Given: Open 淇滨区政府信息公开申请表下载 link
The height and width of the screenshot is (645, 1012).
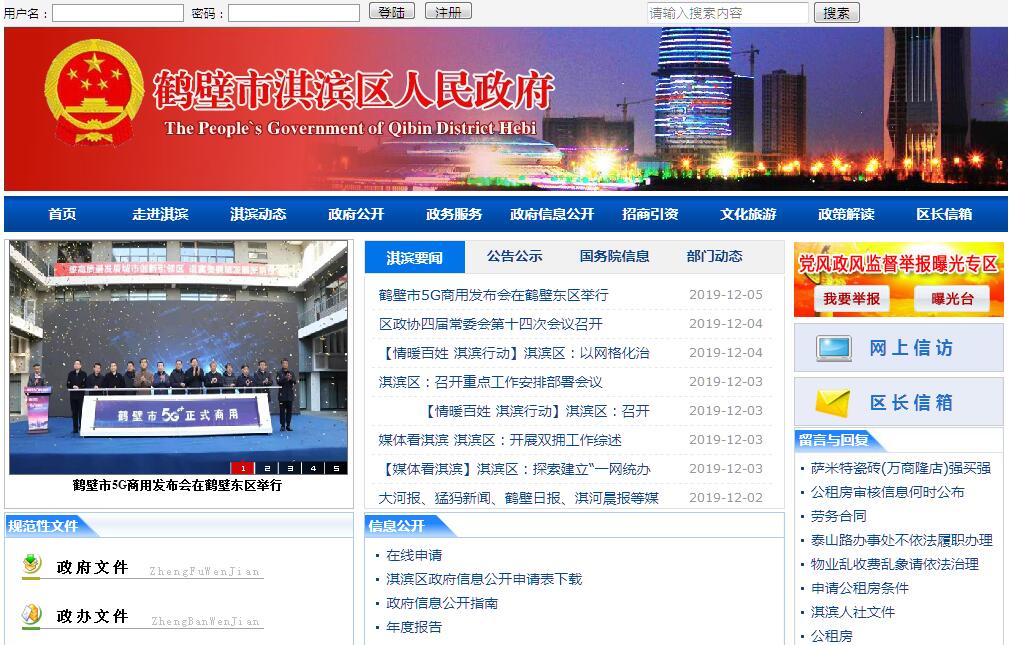Looking at the screenshot, I should [x=484, y=579].
